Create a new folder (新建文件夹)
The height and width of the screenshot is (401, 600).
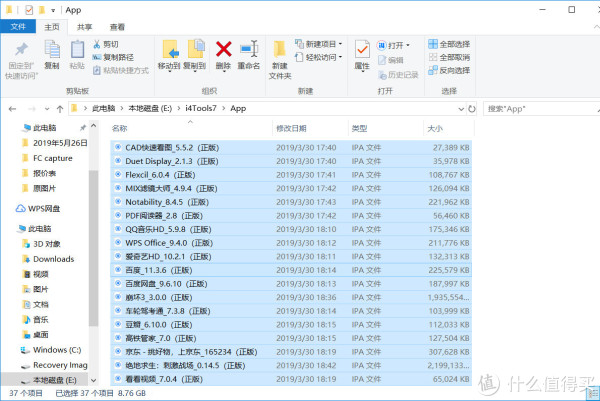point(280,59)
